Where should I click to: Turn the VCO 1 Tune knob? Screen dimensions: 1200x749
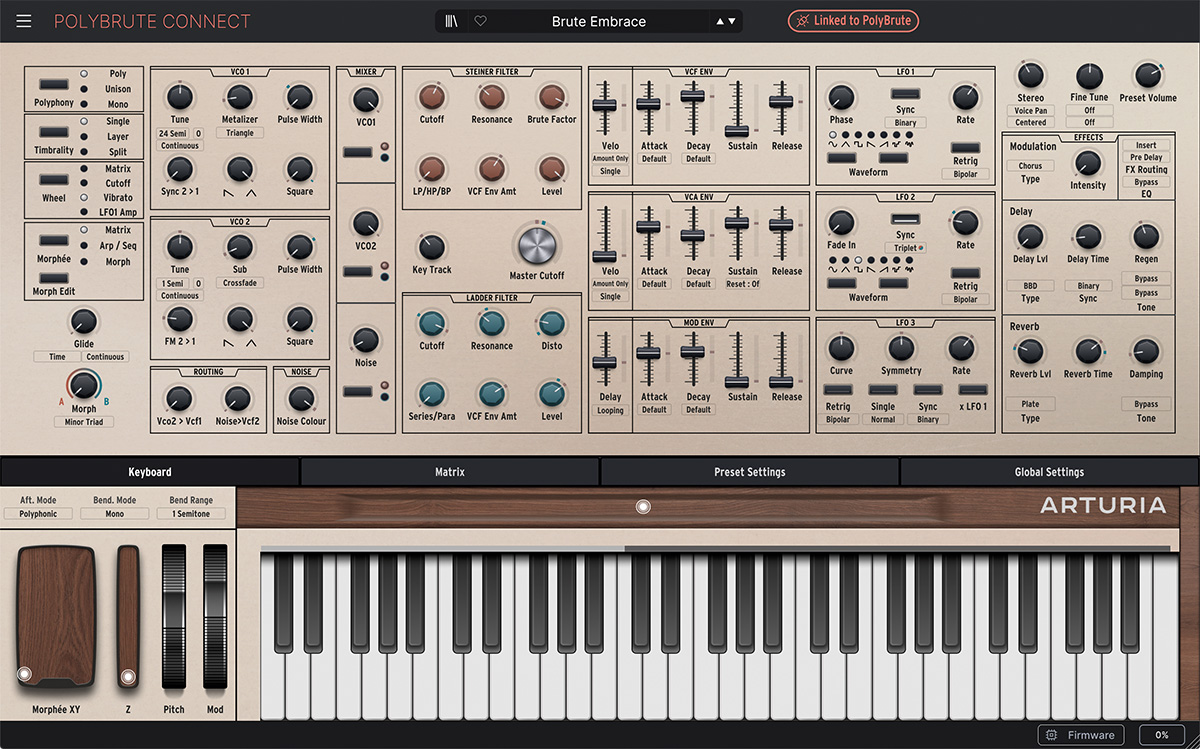tap(179, 97)
